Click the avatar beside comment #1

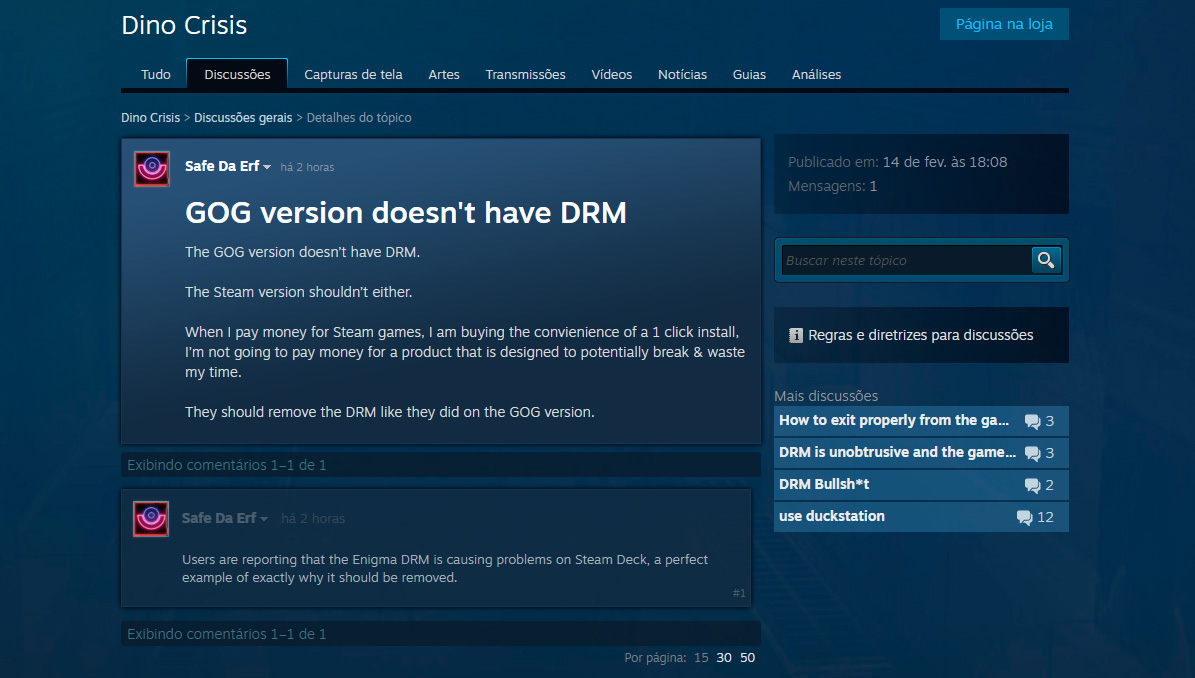[x=151, y=519]
